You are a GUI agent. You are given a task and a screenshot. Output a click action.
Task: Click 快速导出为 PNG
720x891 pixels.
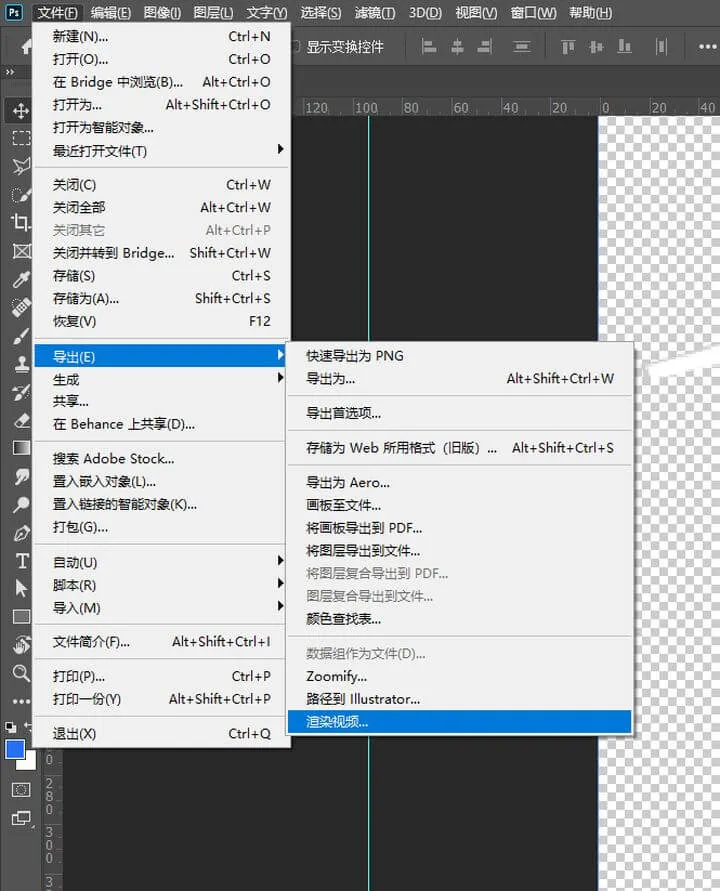point(355,356)
